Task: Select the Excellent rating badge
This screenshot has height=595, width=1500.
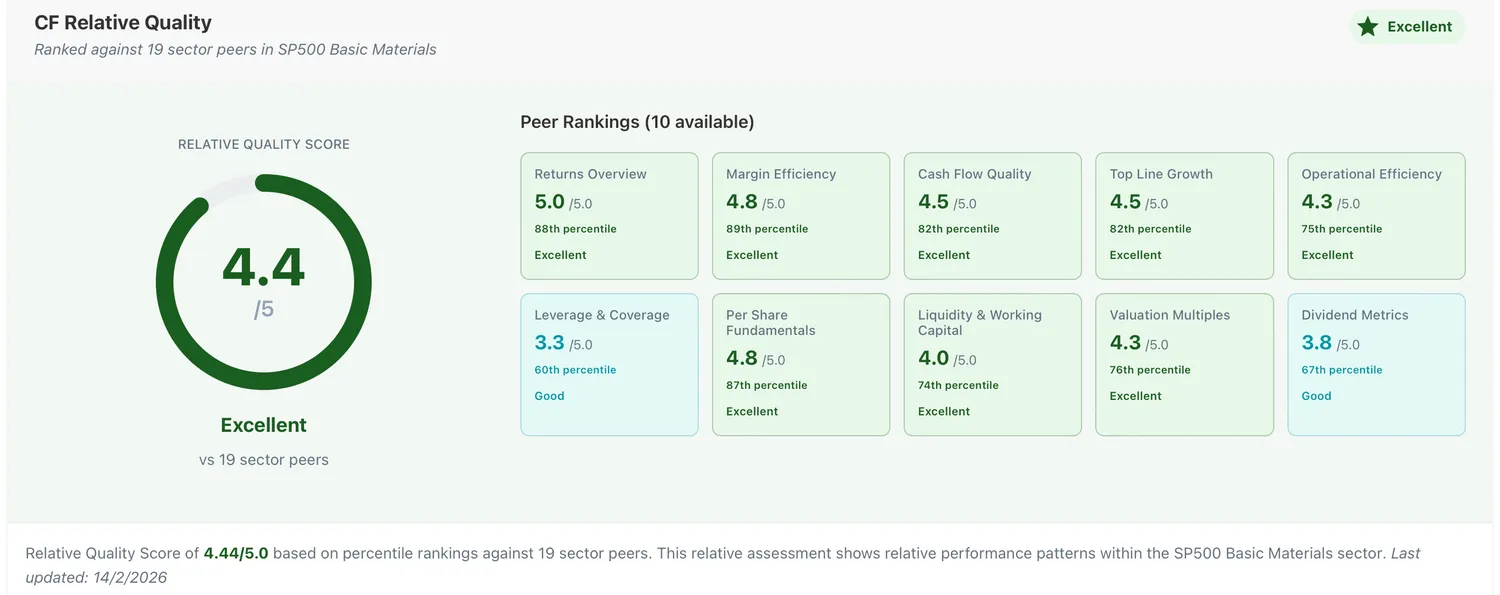Action: coord(1407,27)
